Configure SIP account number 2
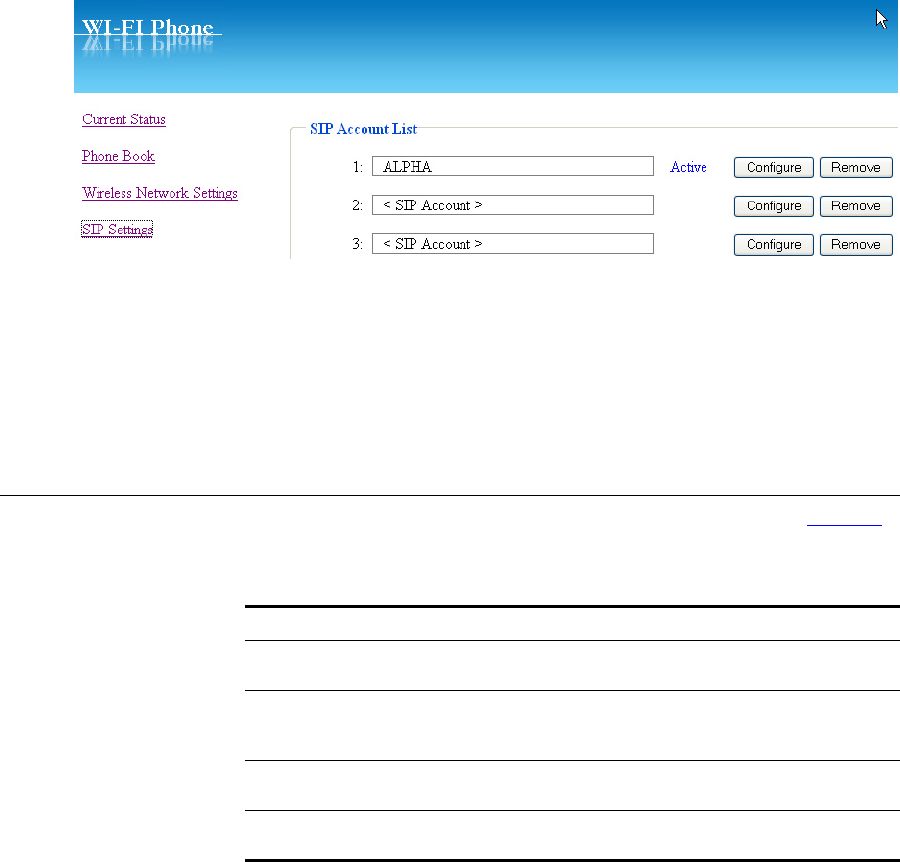Viewport: 900px width, 862px height. pos(774,206)
